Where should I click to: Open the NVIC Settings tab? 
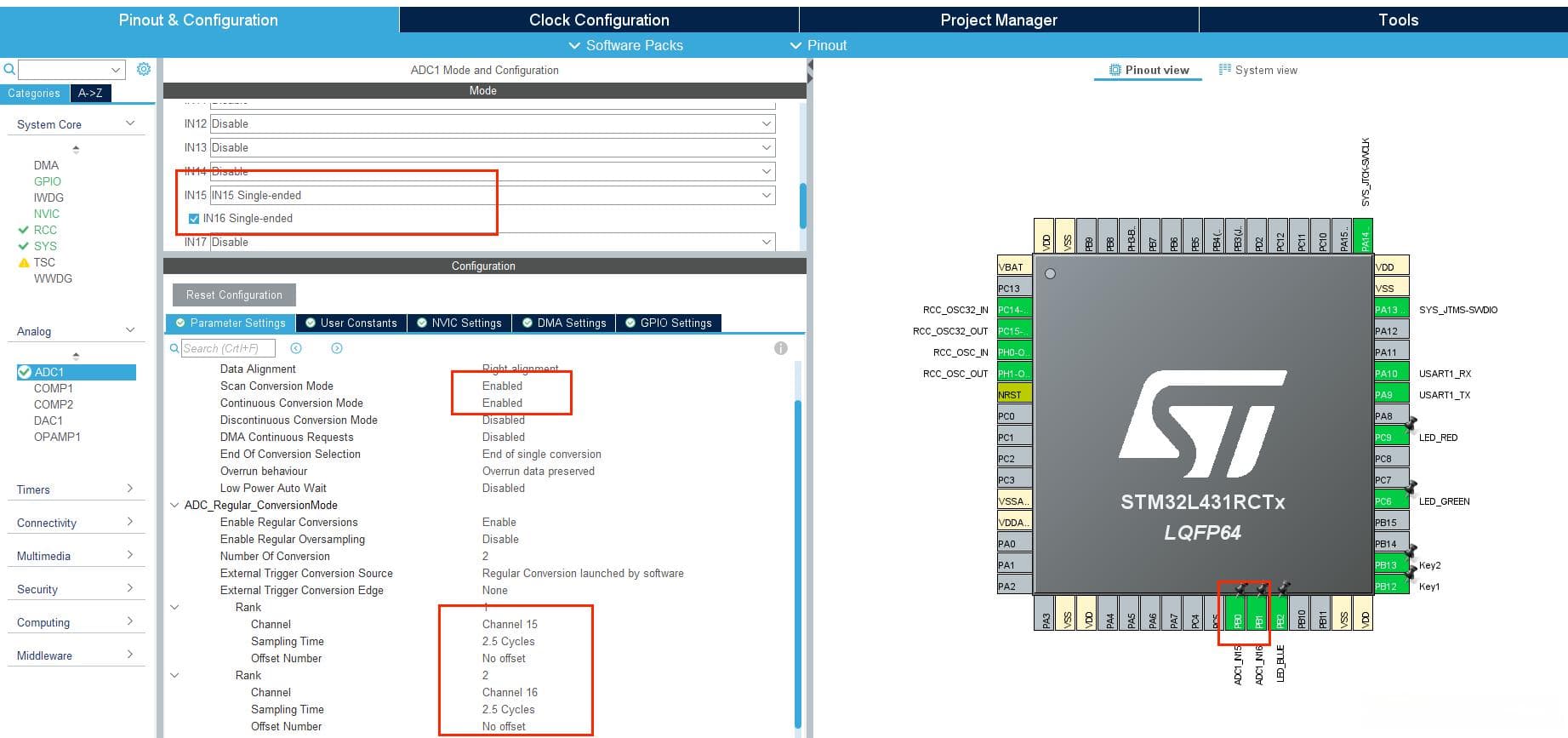(459, 323)
